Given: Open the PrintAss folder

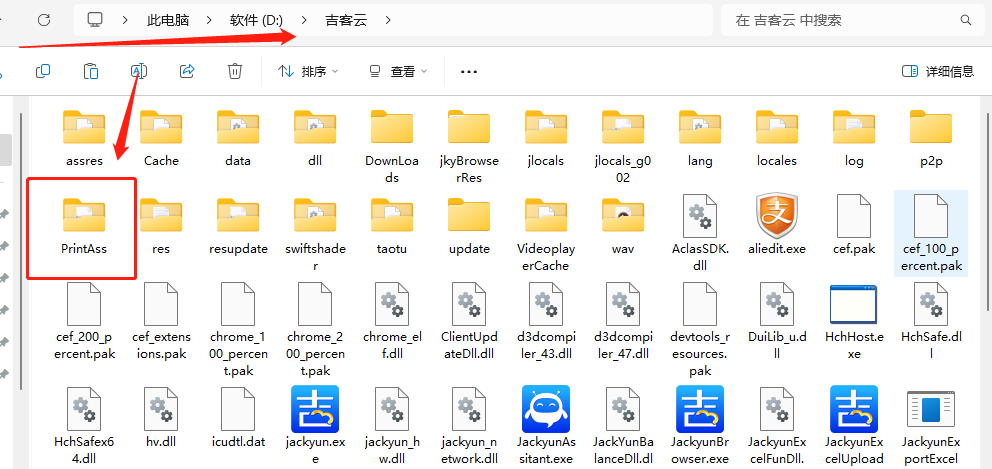Looking at the screenshot, I should tap(84, 226).
